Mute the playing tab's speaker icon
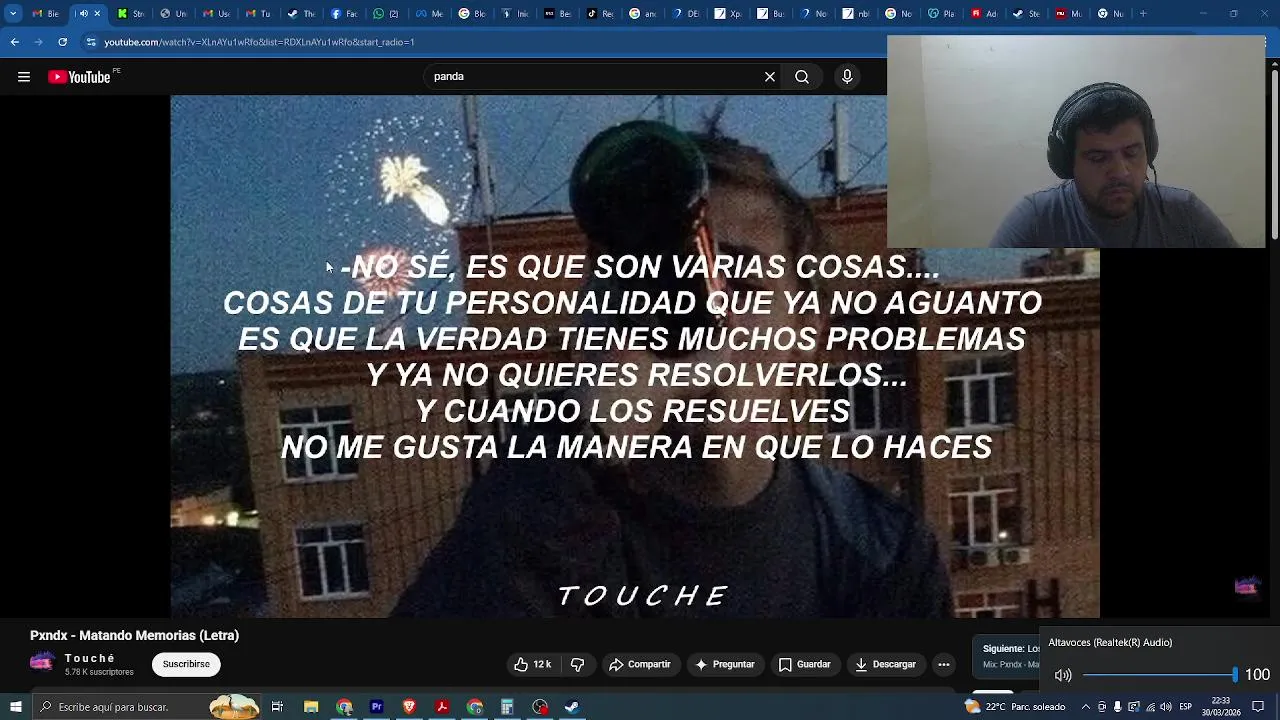This screenshot has height=720, width=1280. [x=83, y=14]
